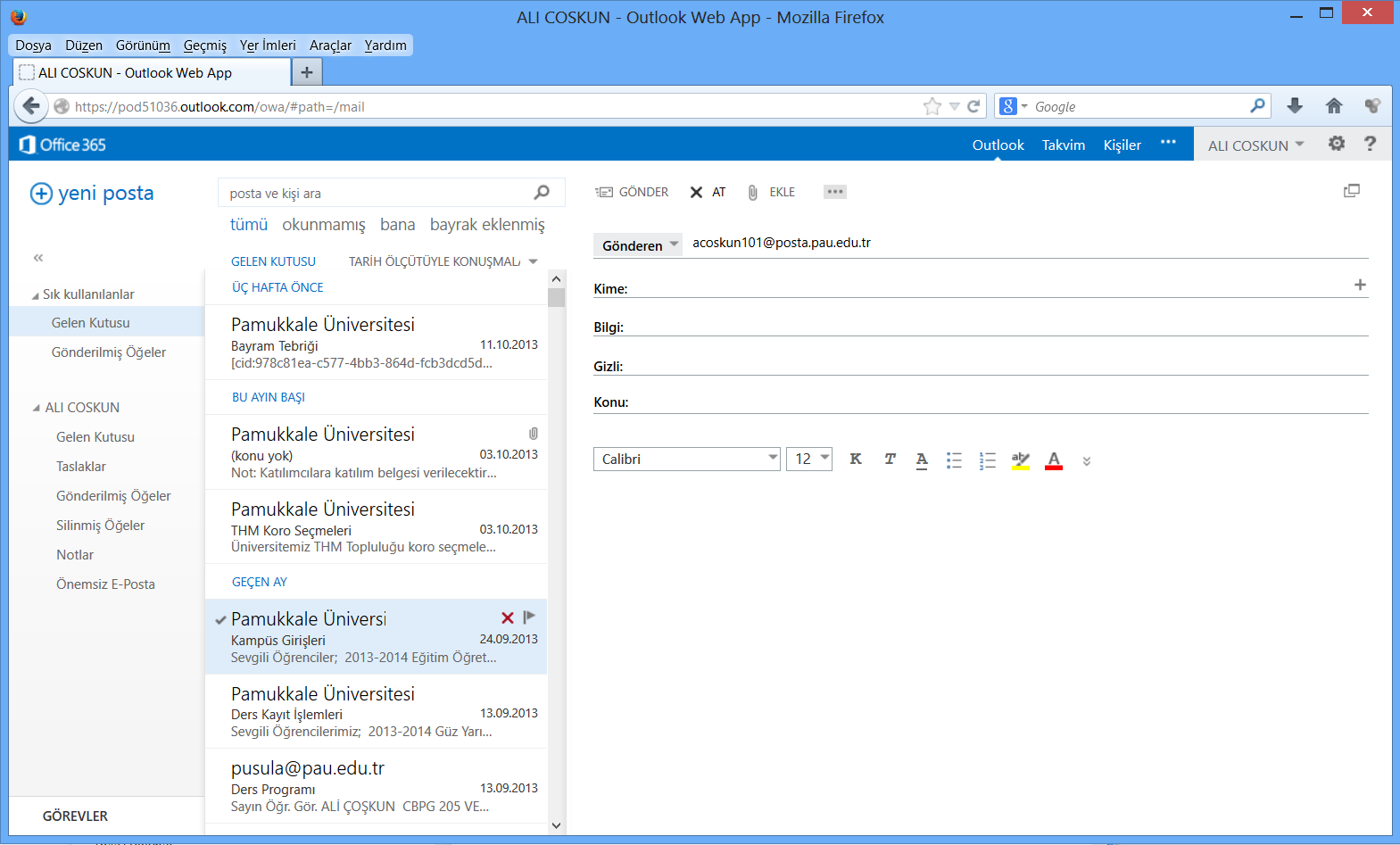1400x845 pixels.
Task: Click the attachment icon on (konu yok) message
Action: coord(533,434)
